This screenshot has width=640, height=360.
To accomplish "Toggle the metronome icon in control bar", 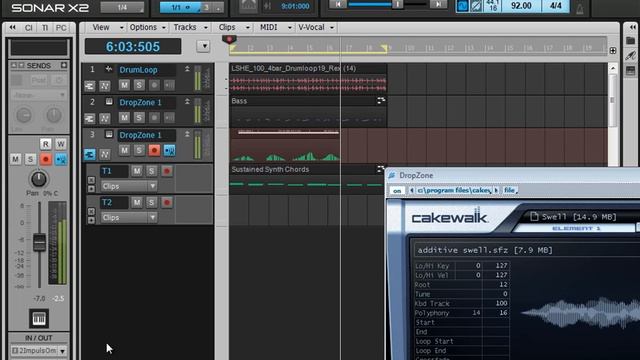I will 580,8.
